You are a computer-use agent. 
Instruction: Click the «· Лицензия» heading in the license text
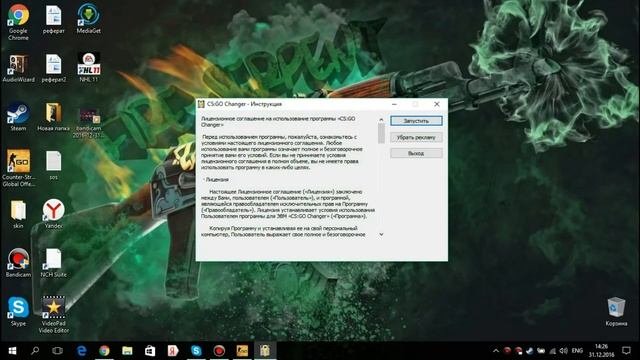pyautogui.click(x=216, y=180)
